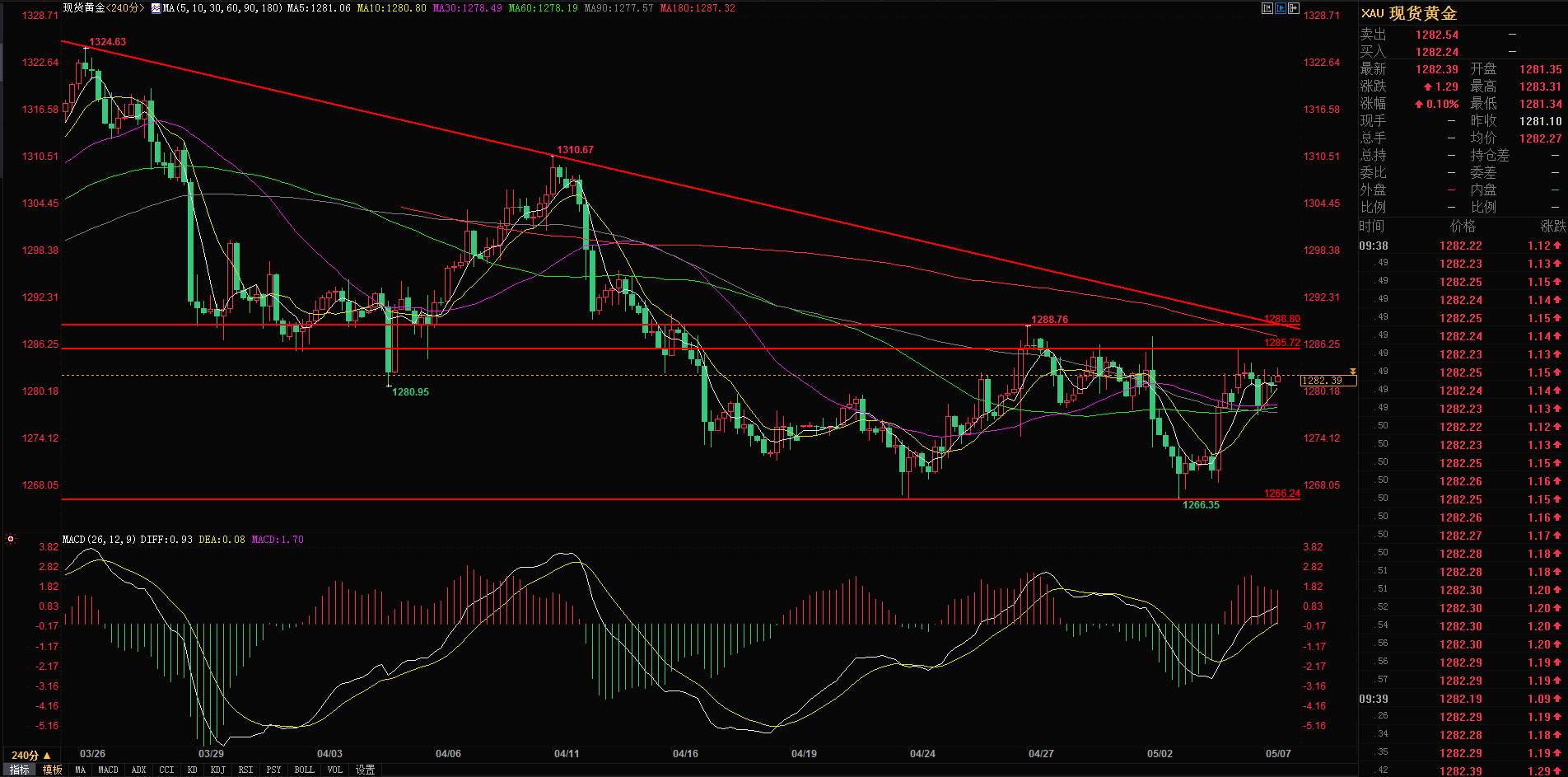Select the BOLL indicator tab

(x=304, y=770)
